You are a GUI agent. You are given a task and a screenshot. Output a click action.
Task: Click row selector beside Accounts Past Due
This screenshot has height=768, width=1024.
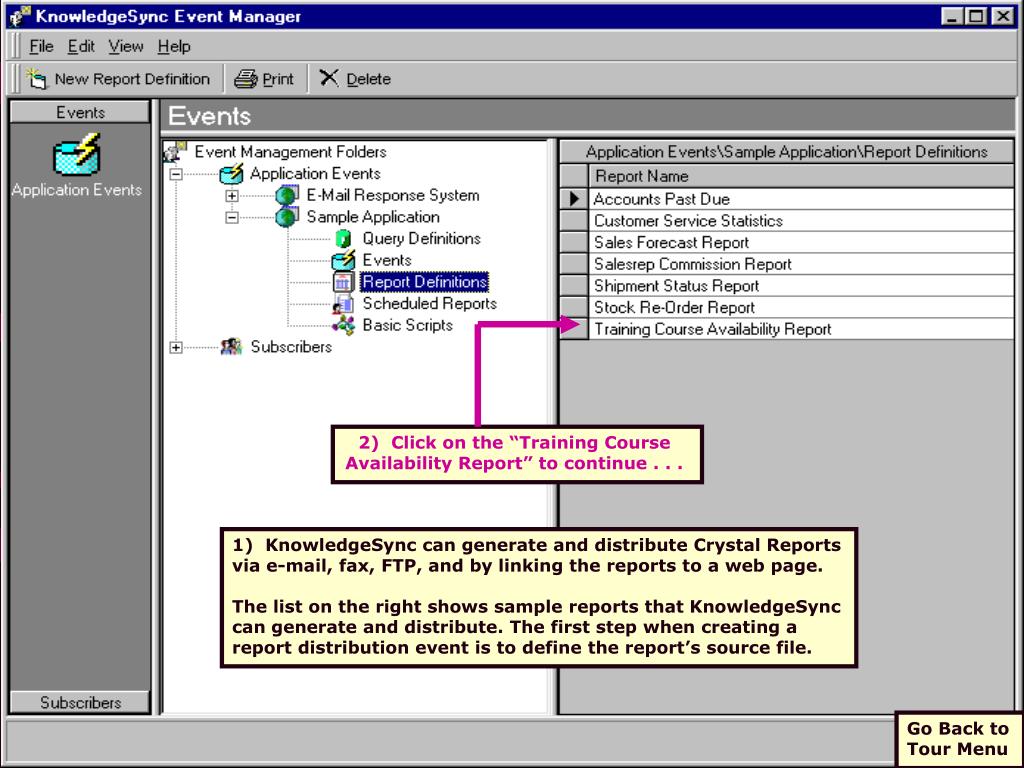point(574,199)
